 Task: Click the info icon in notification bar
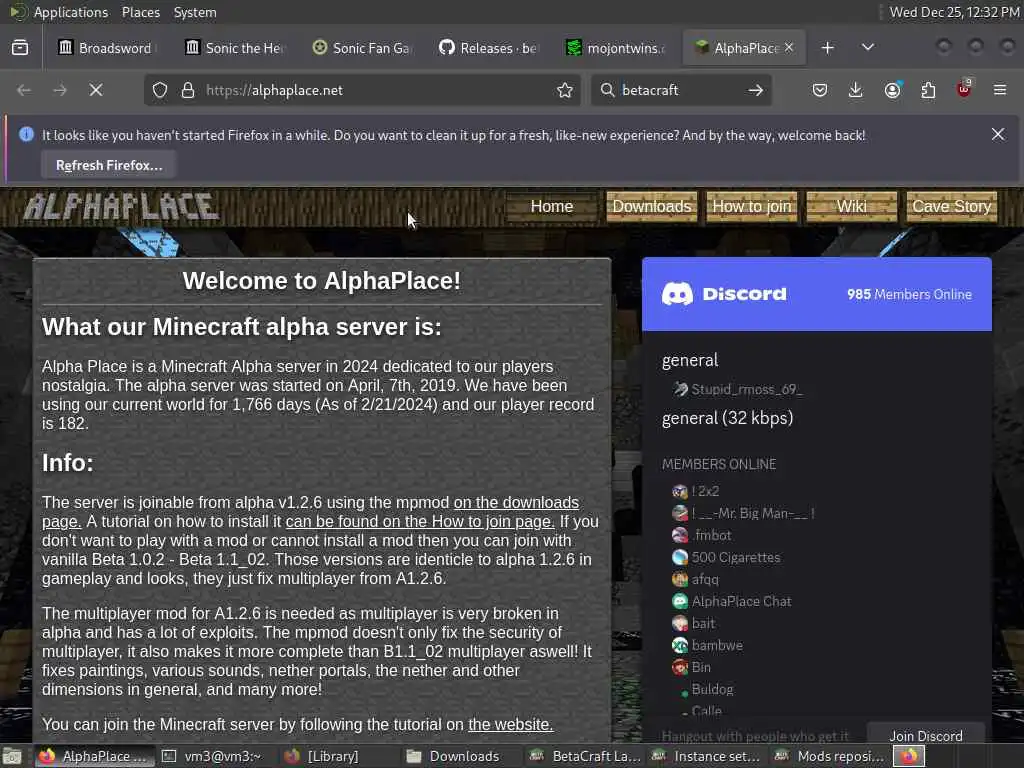click(26, 134)
